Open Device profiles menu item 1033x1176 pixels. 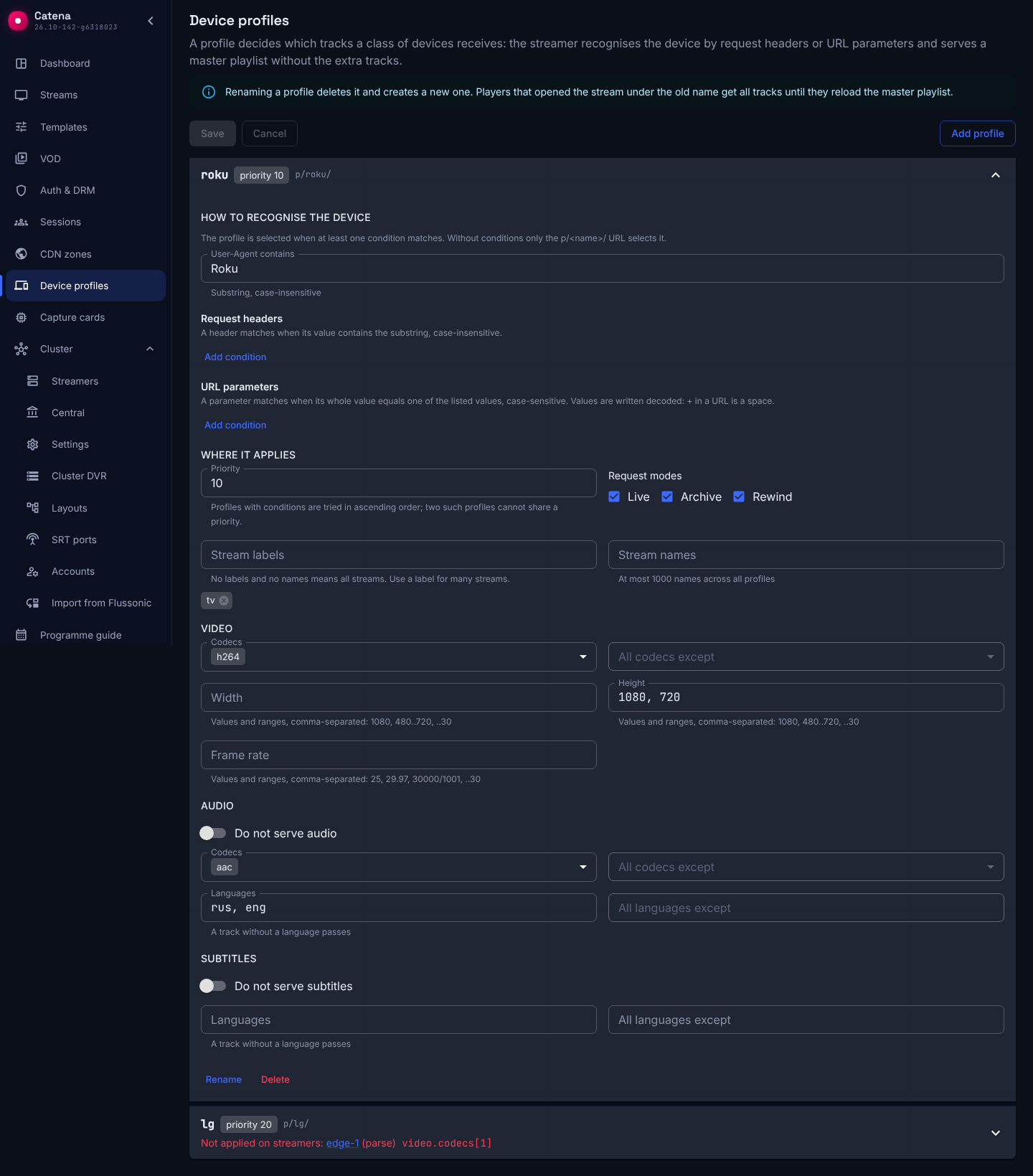point(86,286)
